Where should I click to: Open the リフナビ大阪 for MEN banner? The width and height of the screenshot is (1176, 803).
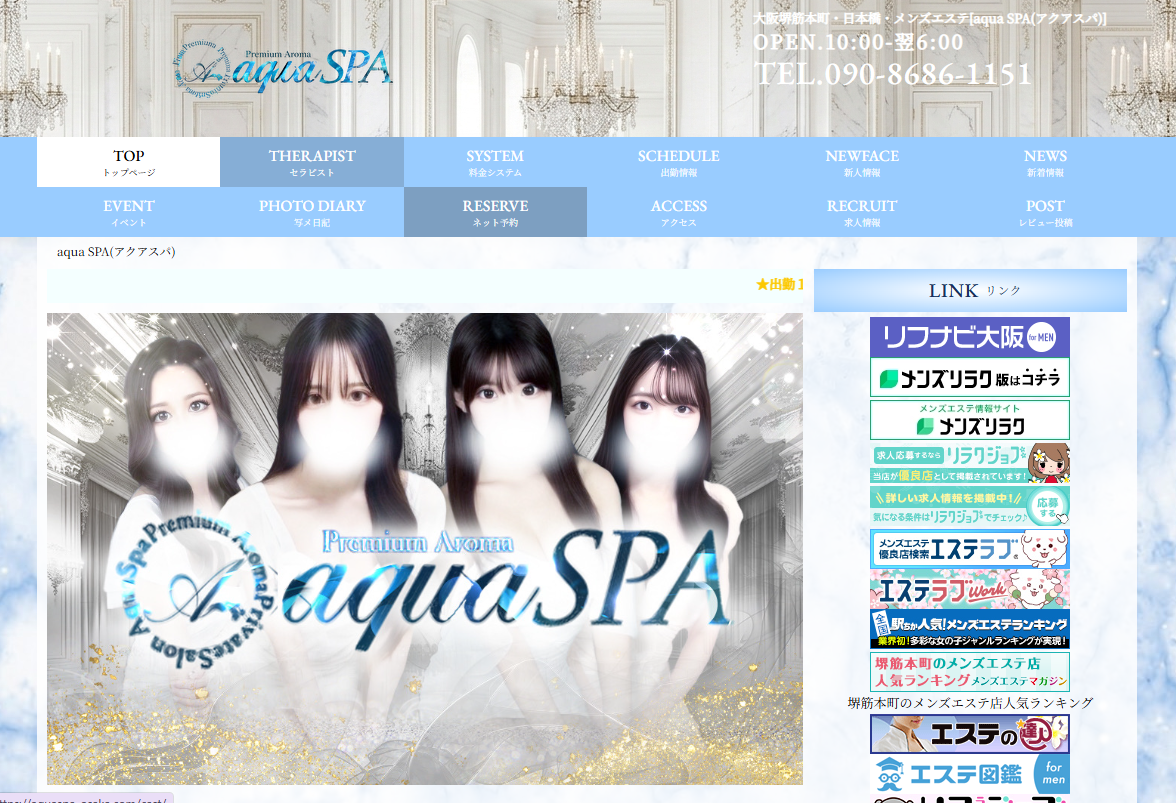tap(970, 337)
